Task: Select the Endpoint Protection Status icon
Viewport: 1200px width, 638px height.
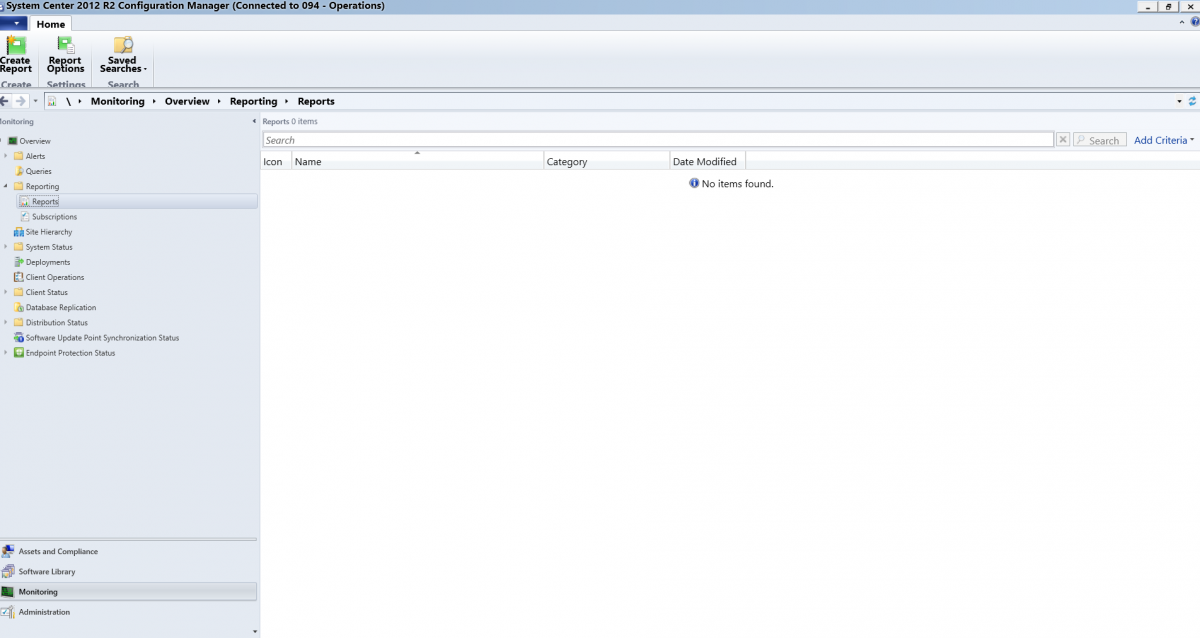Action: 18,353
